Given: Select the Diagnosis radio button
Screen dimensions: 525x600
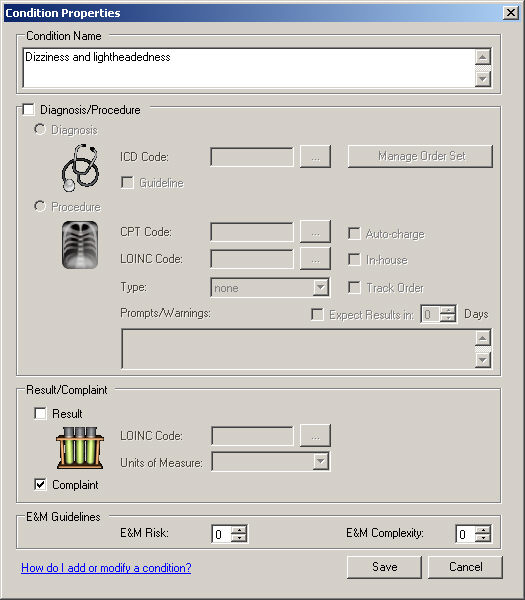Looking at the screenshot, I should click(x=39, y=129).
